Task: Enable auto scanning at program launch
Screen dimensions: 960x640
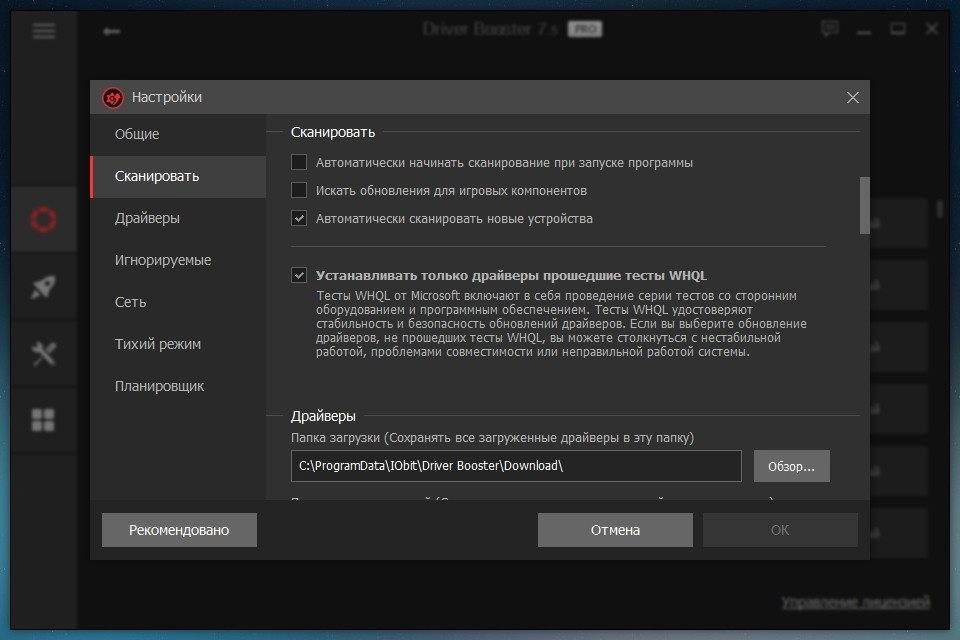Action: pyautogui.click(x=299, y=162)
